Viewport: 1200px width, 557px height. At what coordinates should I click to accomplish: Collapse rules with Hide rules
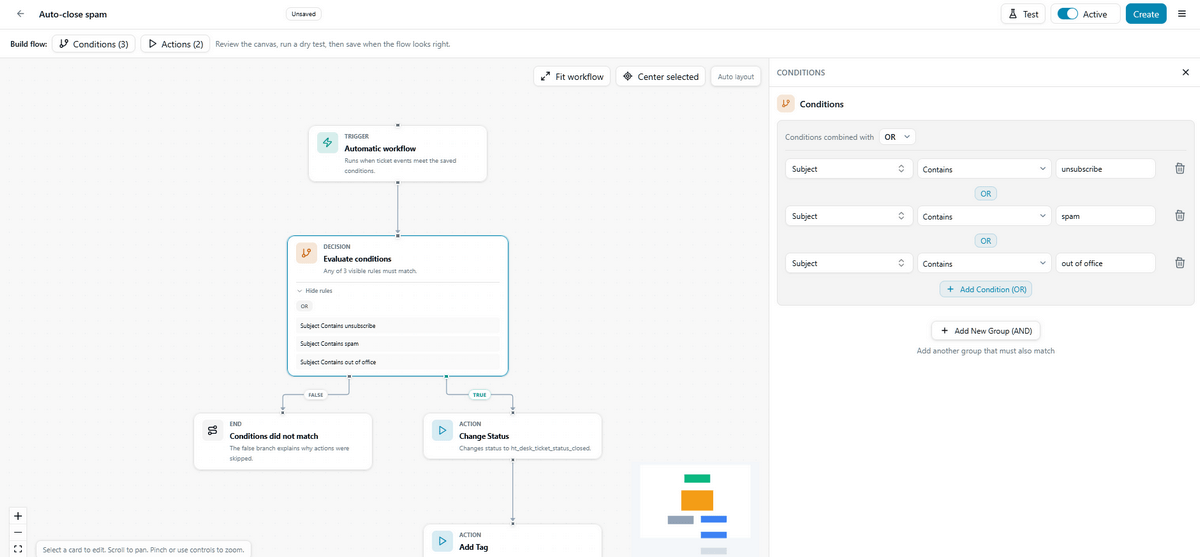(x=314, y=290)
